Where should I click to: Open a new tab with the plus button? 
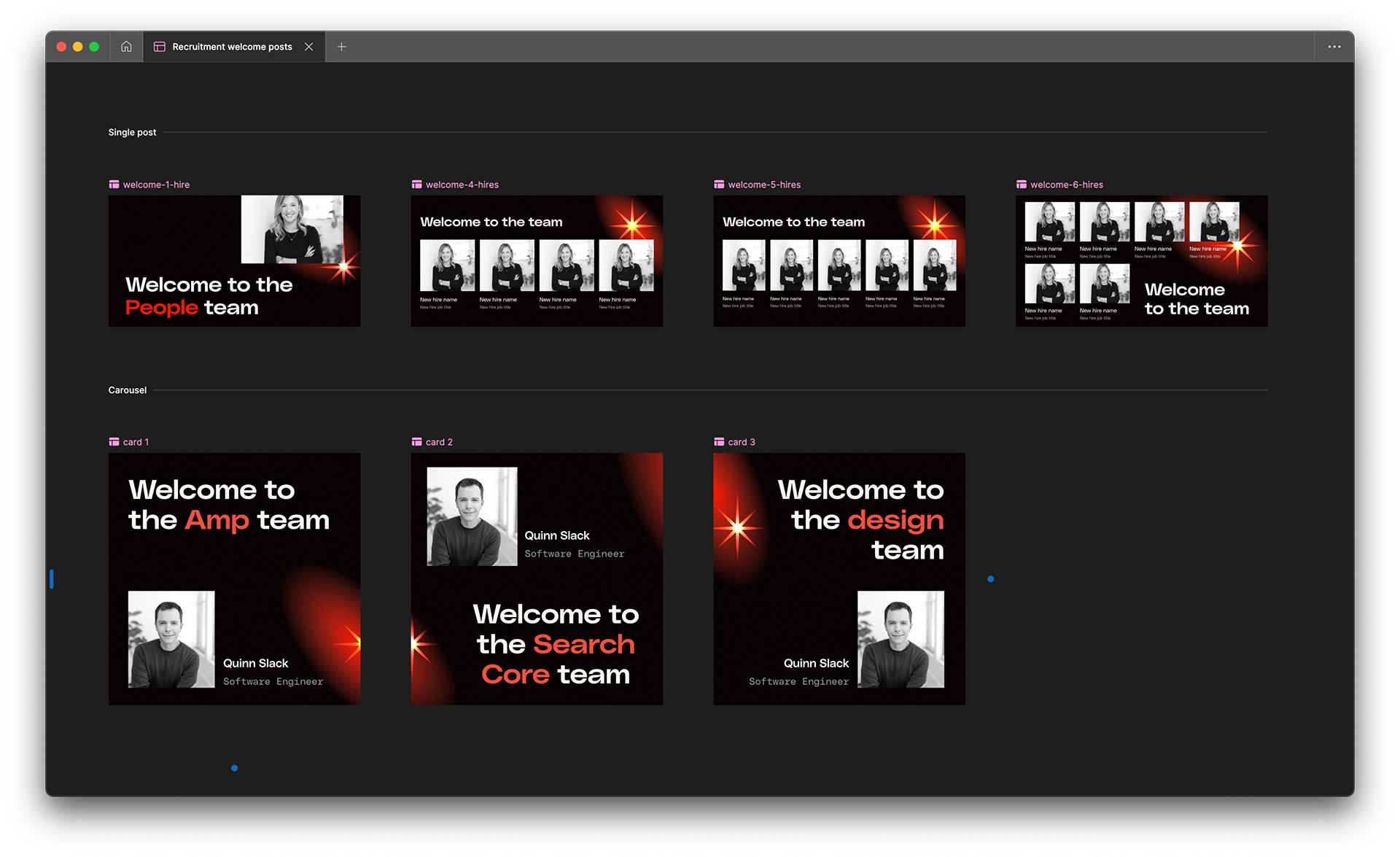341,46
